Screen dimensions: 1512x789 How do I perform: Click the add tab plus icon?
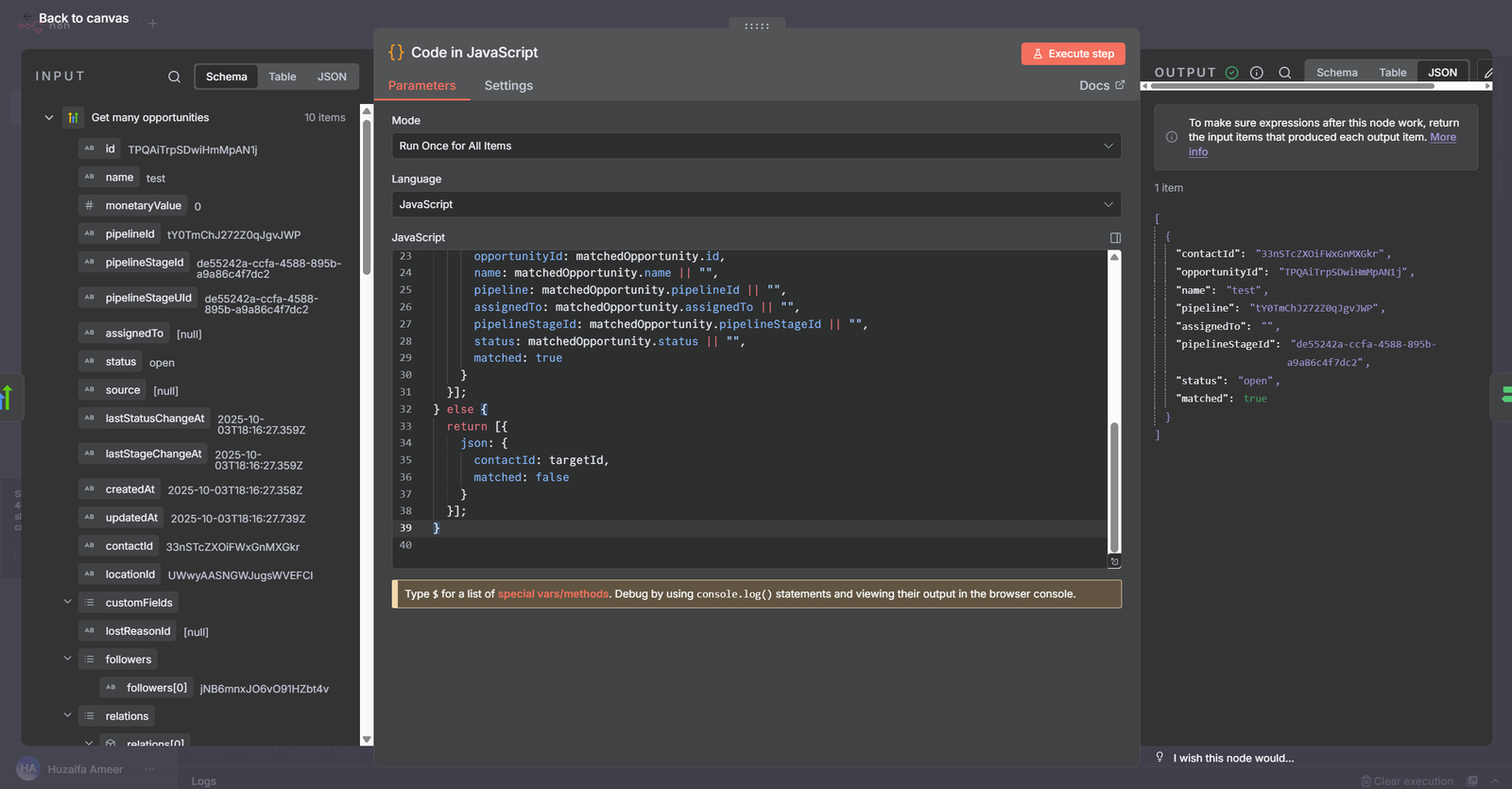point(153,23)
